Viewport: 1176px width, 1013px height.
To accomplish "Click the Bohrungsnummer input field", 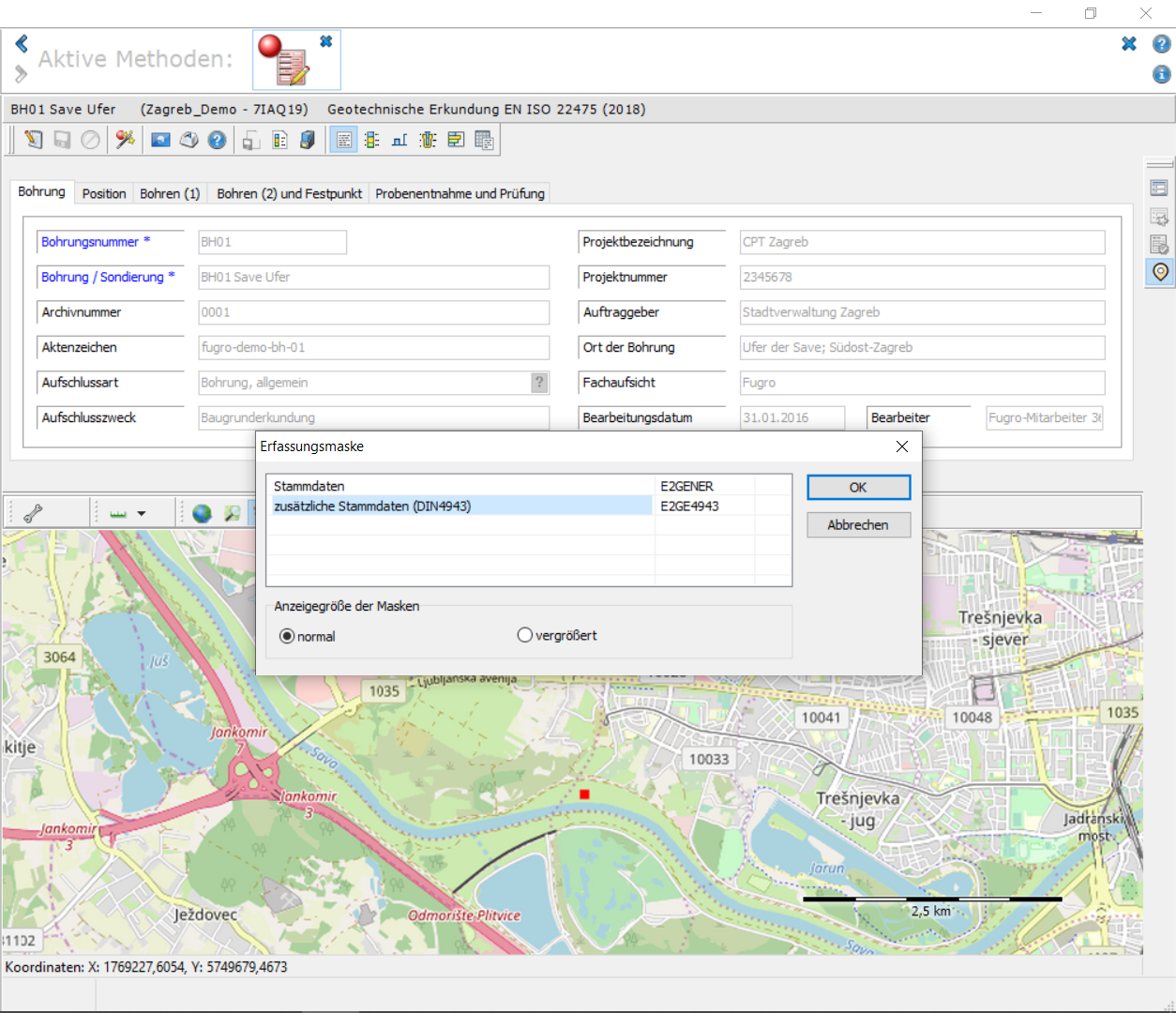I will (272, 242).
